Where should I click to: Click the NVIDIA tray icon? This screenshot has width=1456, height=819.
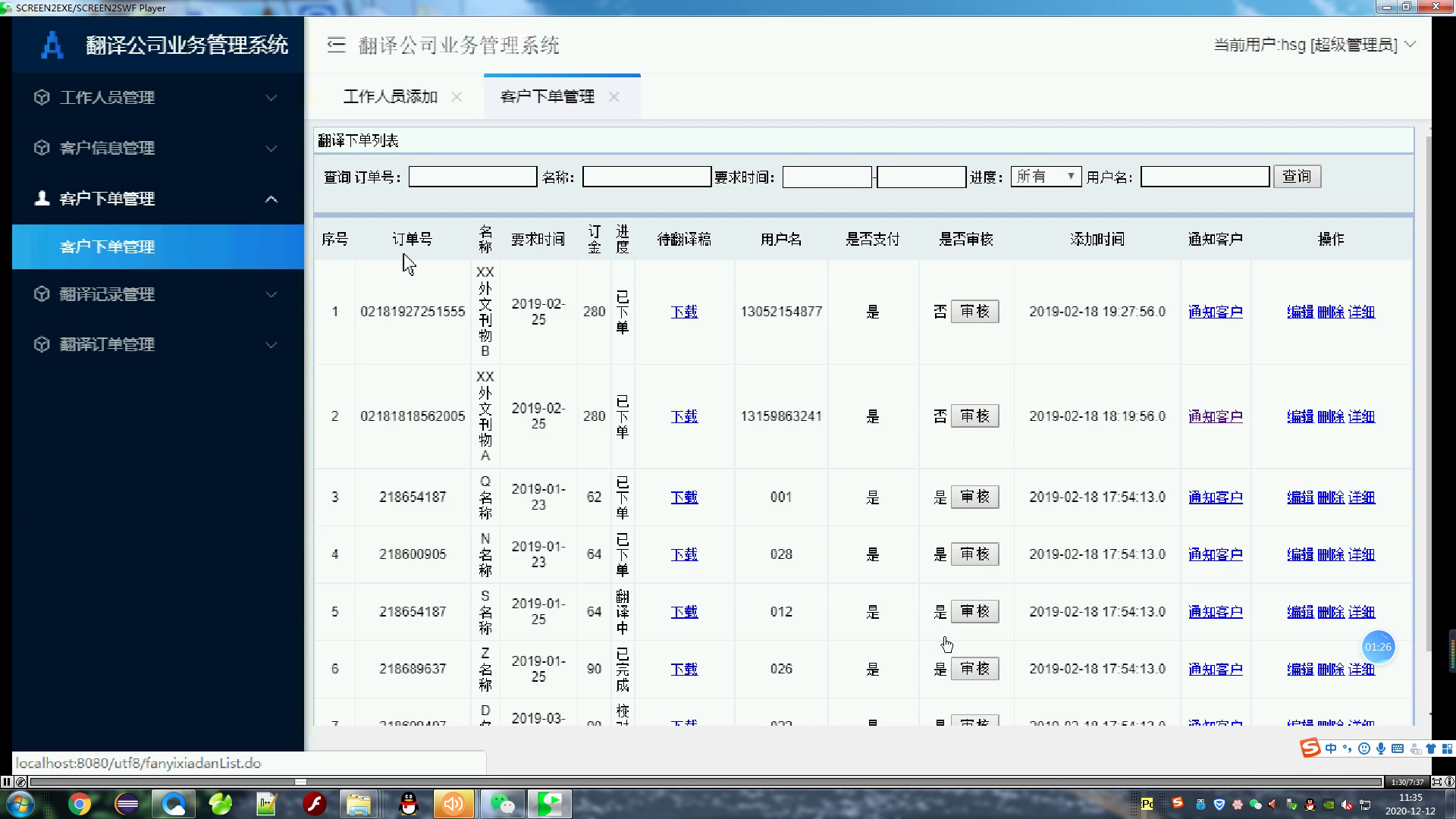click(x=1329, y=805)
